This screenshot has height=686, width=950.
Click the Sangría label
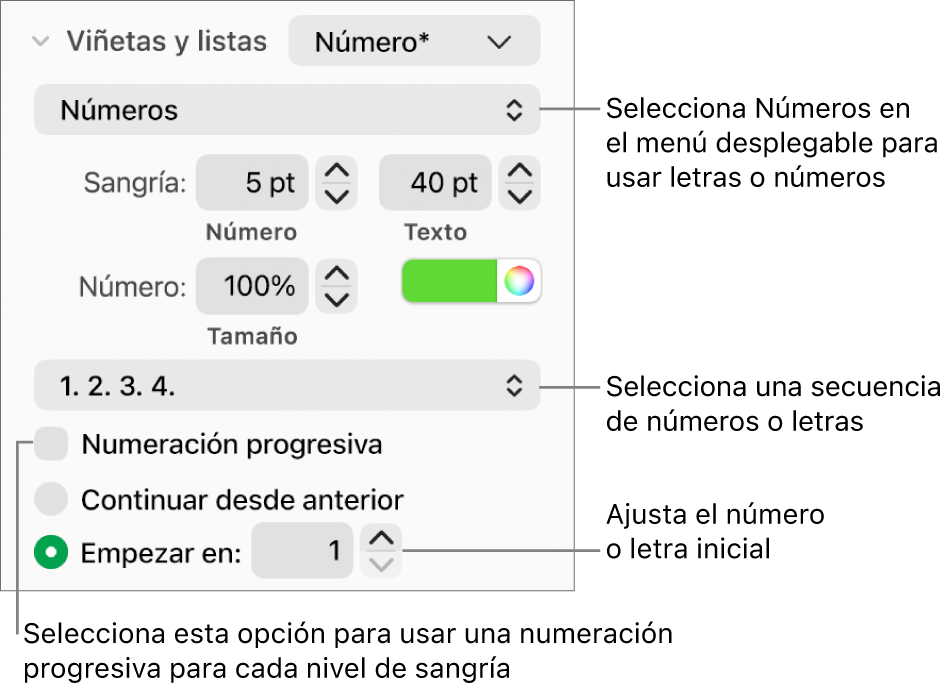click(134, 183)
